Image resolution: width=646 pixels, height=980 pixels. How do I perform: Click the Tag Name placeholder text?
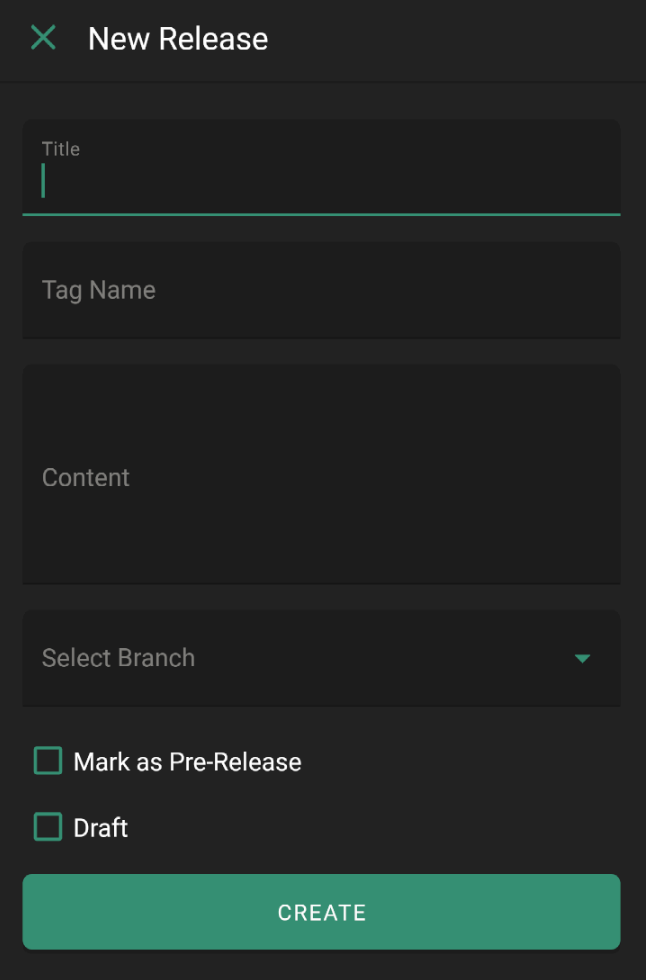point(99,291)
